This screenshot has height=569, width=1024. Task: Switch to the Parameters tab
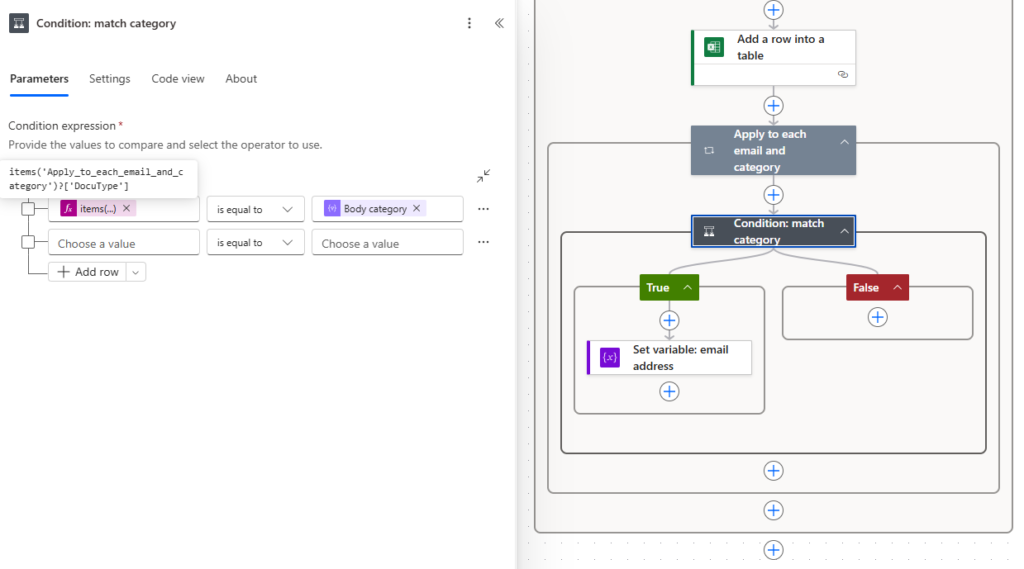pos(39,78)
